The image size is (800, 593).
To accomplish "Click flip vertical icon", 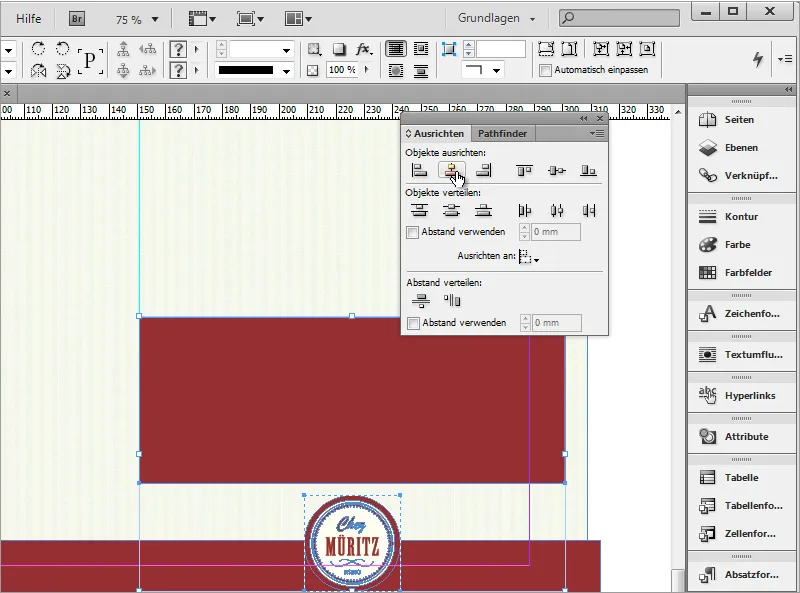I will [x=63, y=70].
